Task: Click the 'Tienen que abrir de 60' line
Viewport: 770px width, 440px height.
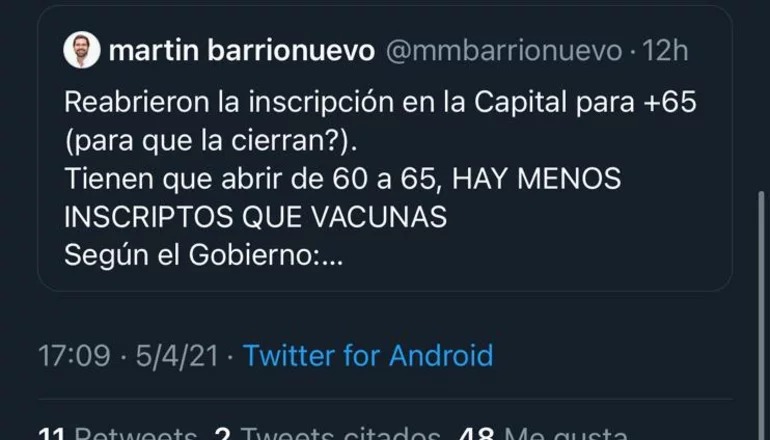Action: coord(342,178)
